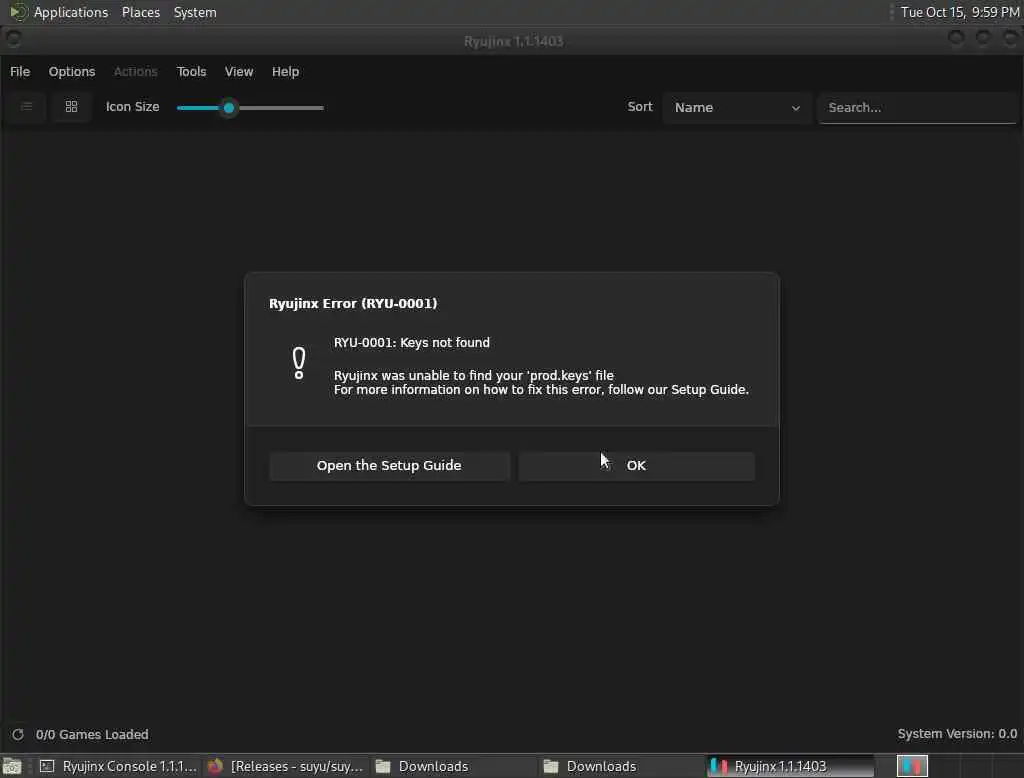Open the workspace switcher at bottom right
The image size is (1024, 778).
click(912, 766)
